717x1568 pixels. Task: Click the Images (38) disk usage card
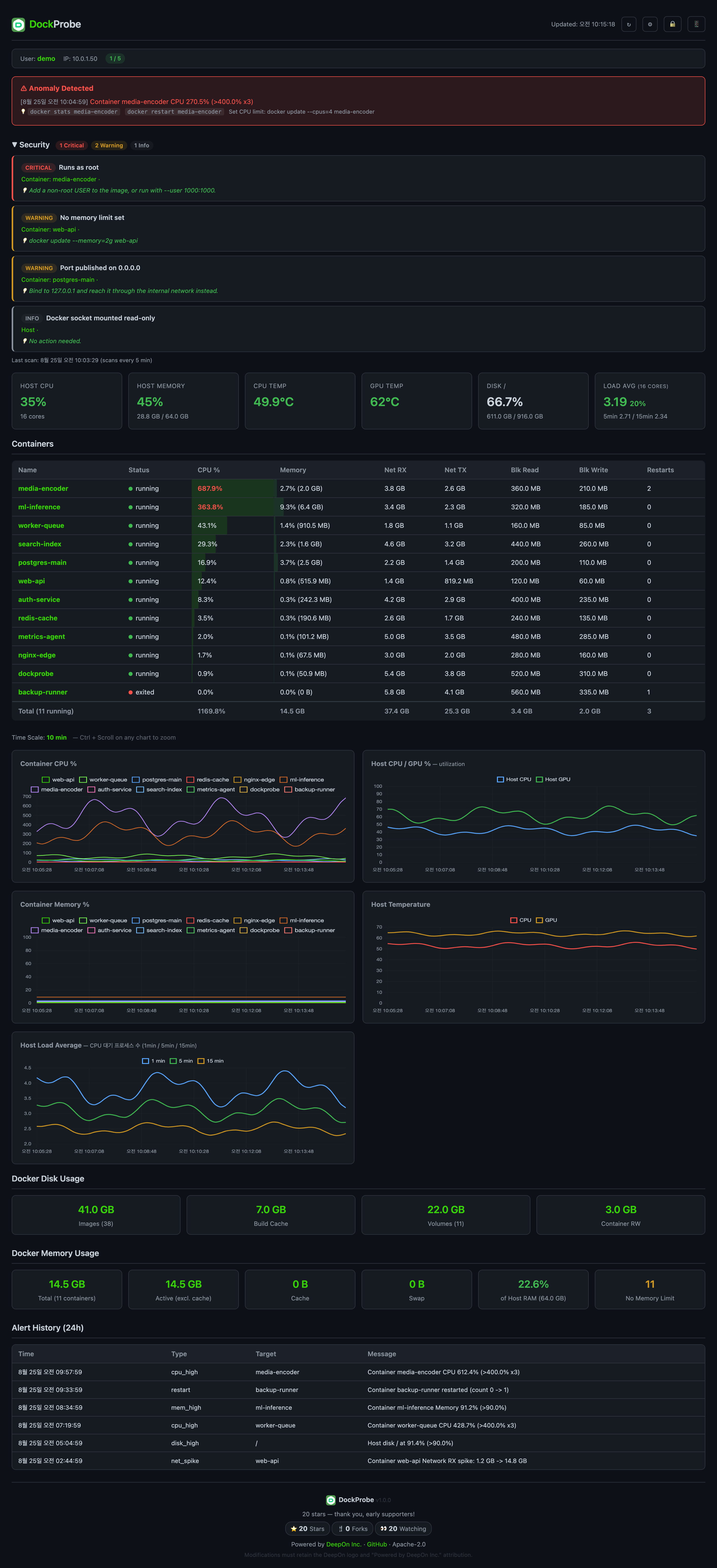coord(96,1215)
